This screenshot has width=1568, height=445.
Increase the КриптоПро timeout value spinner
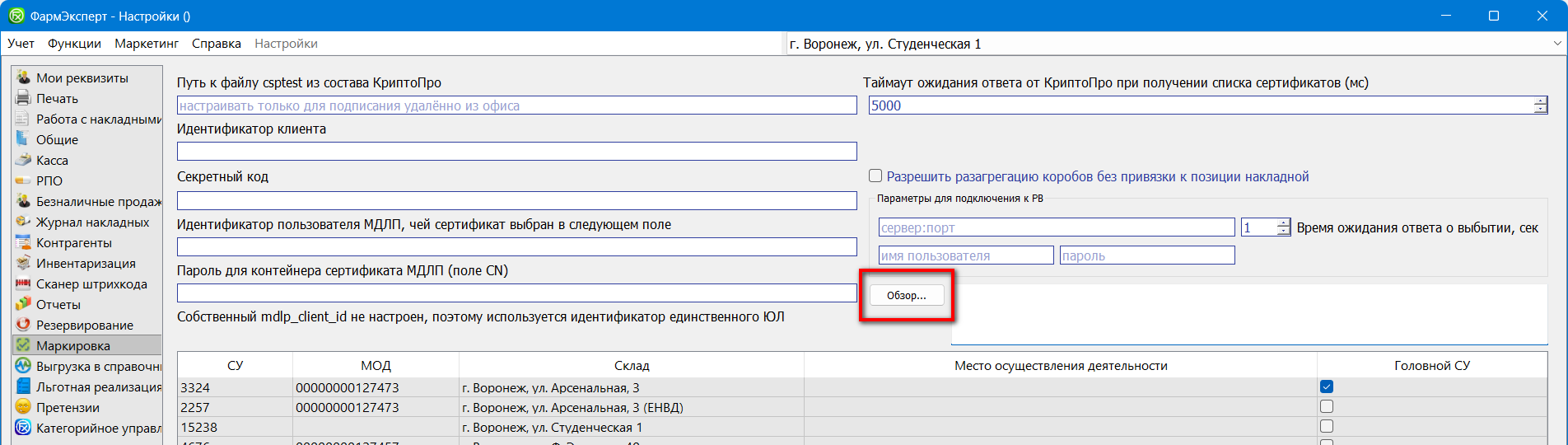click(x=1540, y=101)
